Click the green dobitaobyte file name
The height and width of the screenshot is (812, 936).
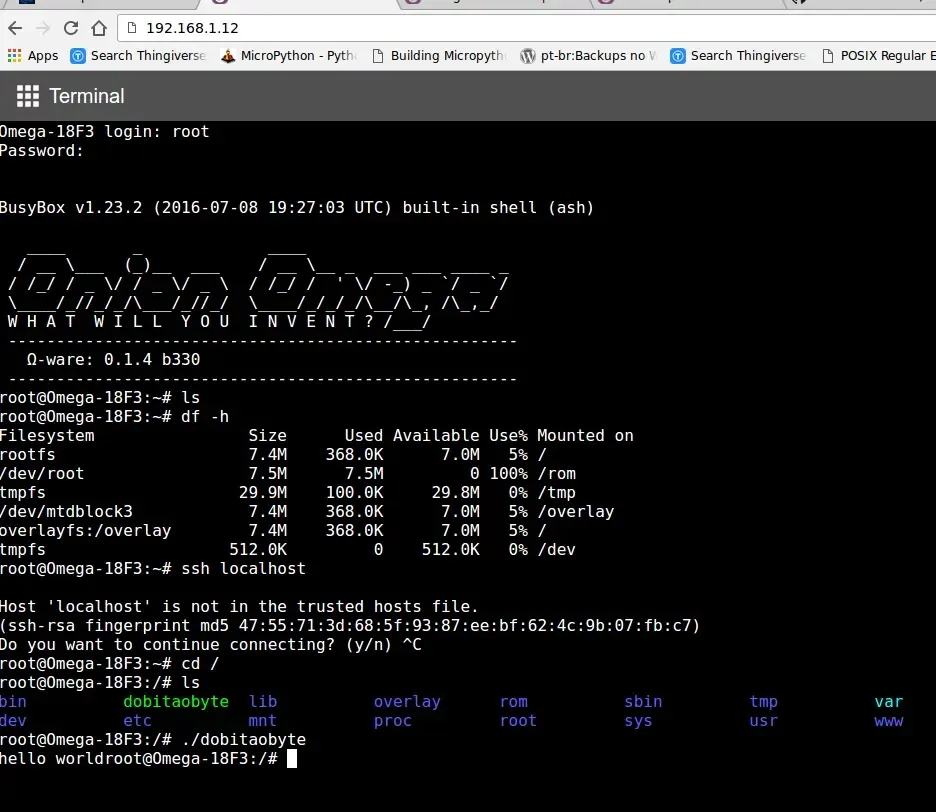click(x=176, y=702)
